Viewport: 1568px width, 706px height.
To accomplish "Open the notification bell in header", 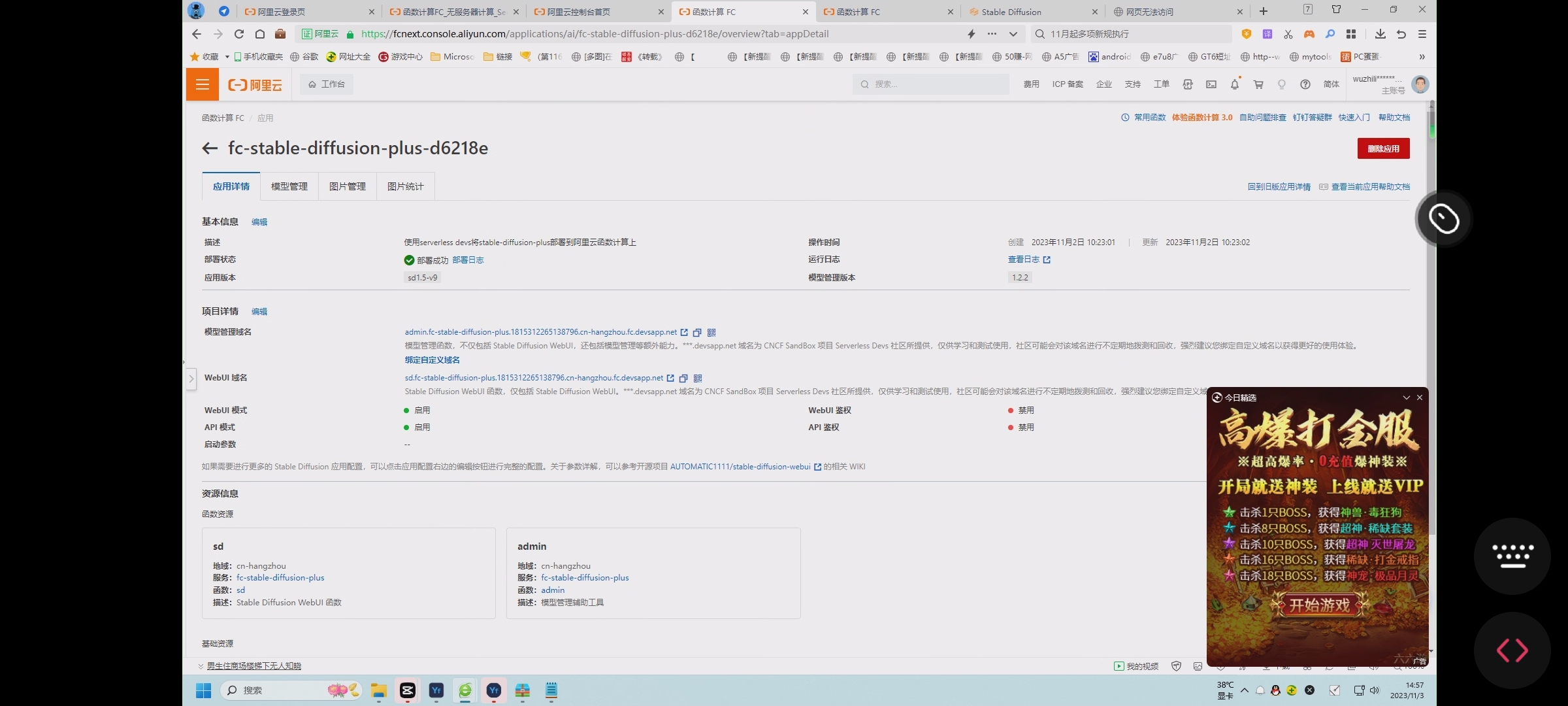I will coord(1235,84).
